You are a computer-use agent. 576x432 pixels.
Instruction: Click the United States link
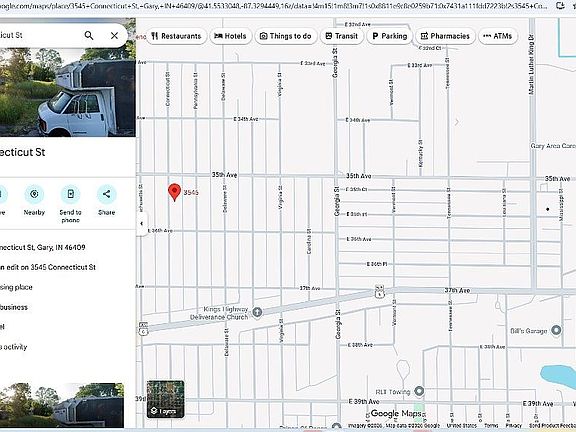coord(461,425)
